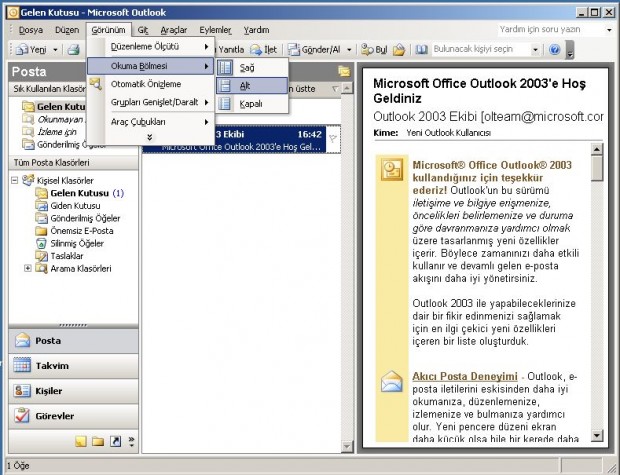
Task: Click the Folder List icon in navigation bar
Action: pyautogui.click(x=98, y=441)
